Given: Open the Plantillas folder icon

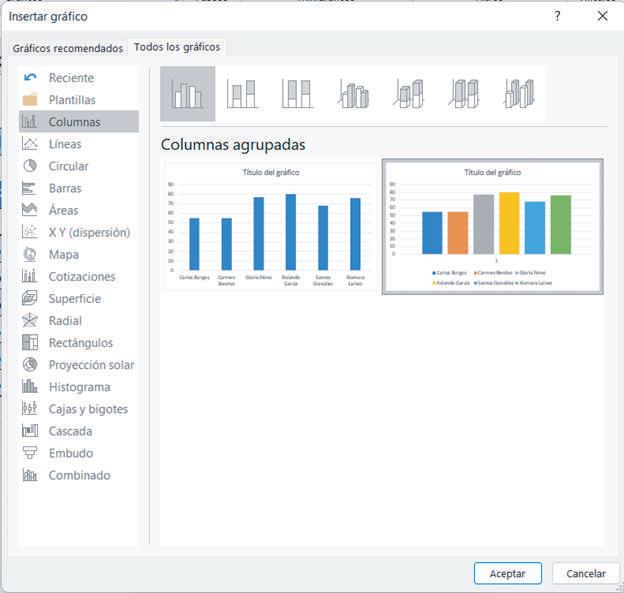Looking at the screenshot, I should pos(30,99).
